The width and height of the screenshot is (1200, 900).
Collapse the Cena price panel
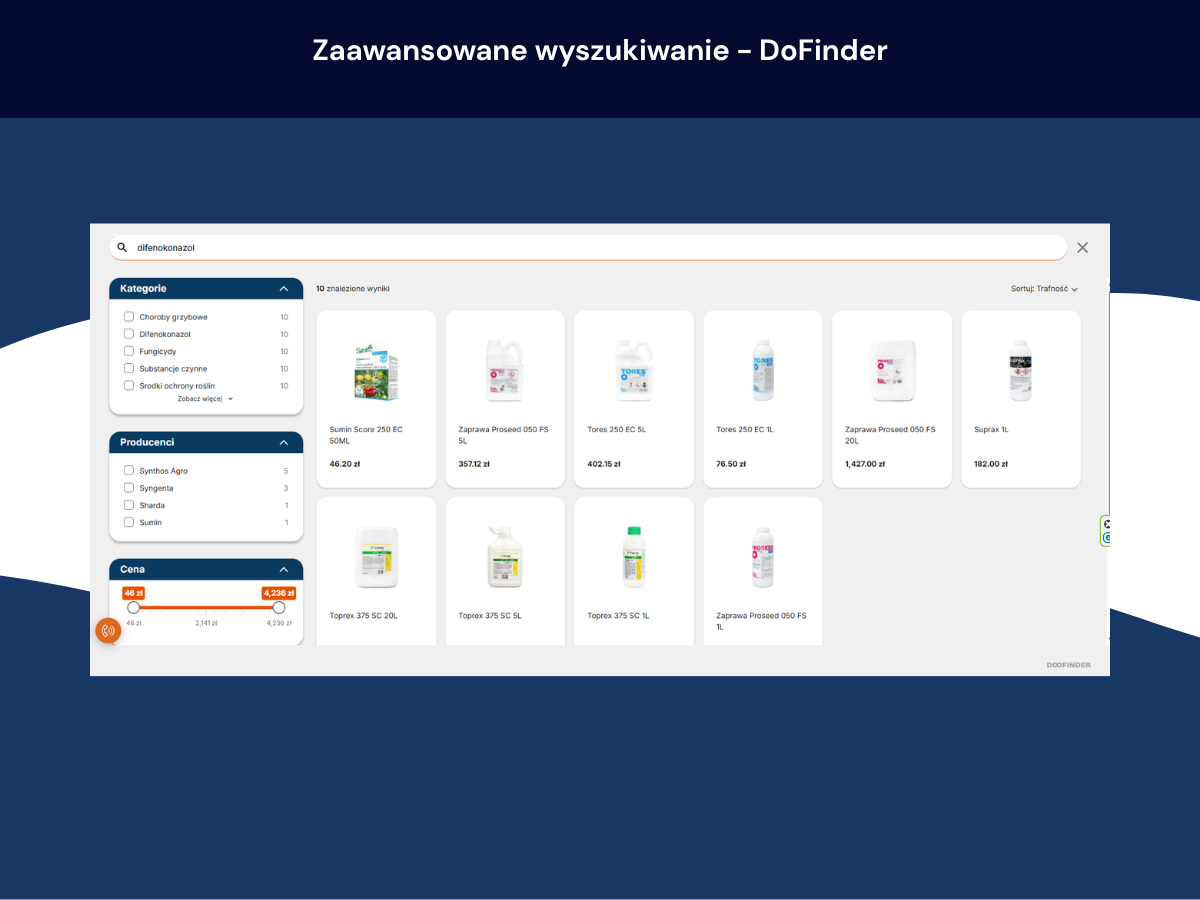(284, 569)
